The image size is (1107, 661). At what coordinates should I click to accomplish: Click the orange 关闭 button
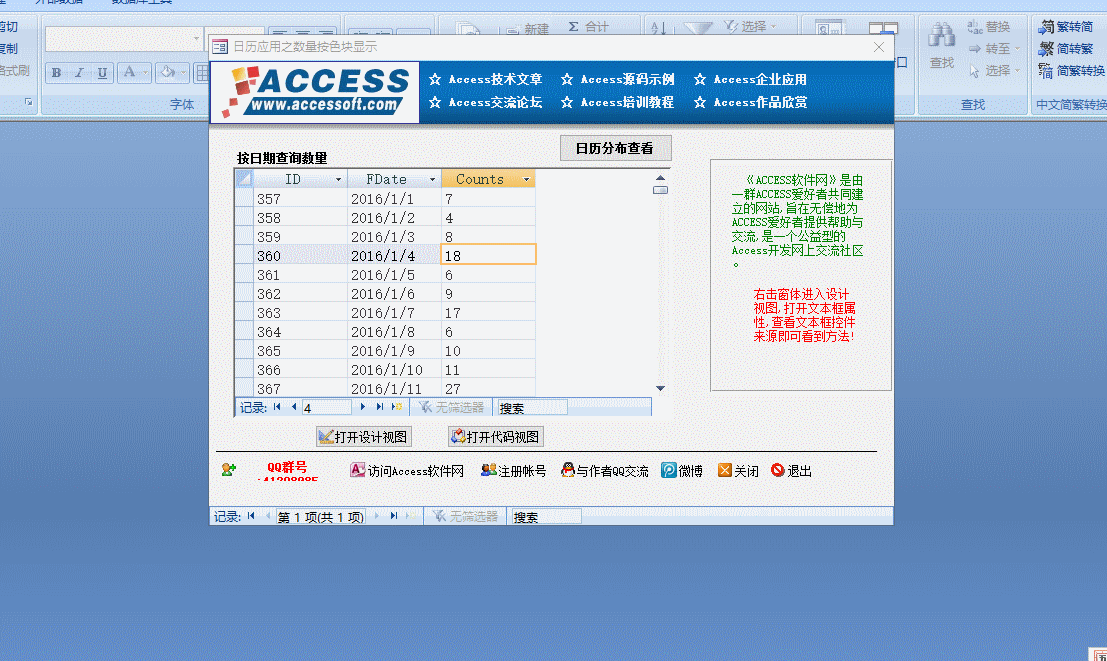[738, 471]
